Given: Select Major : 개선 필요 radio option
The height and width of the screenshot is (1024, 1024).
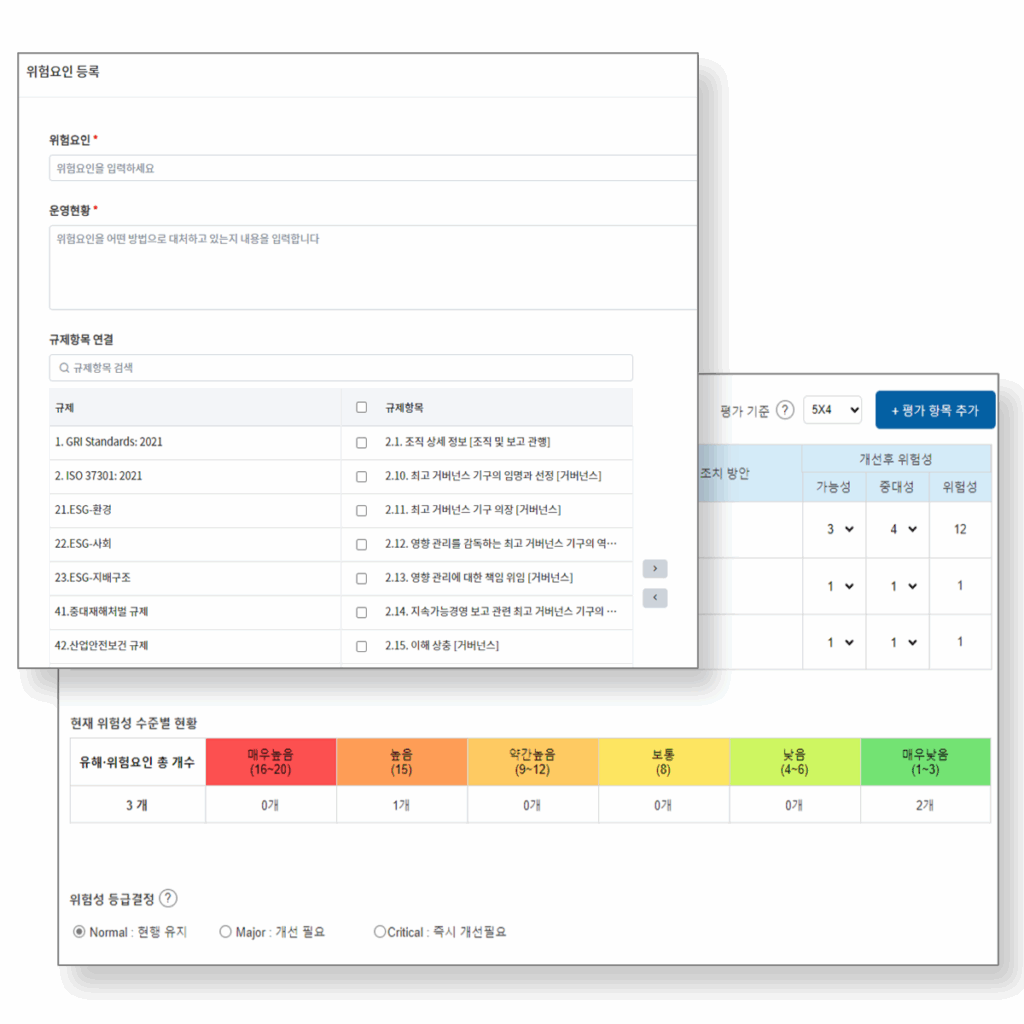Looking at the screenshot, I should coord(225,932).
